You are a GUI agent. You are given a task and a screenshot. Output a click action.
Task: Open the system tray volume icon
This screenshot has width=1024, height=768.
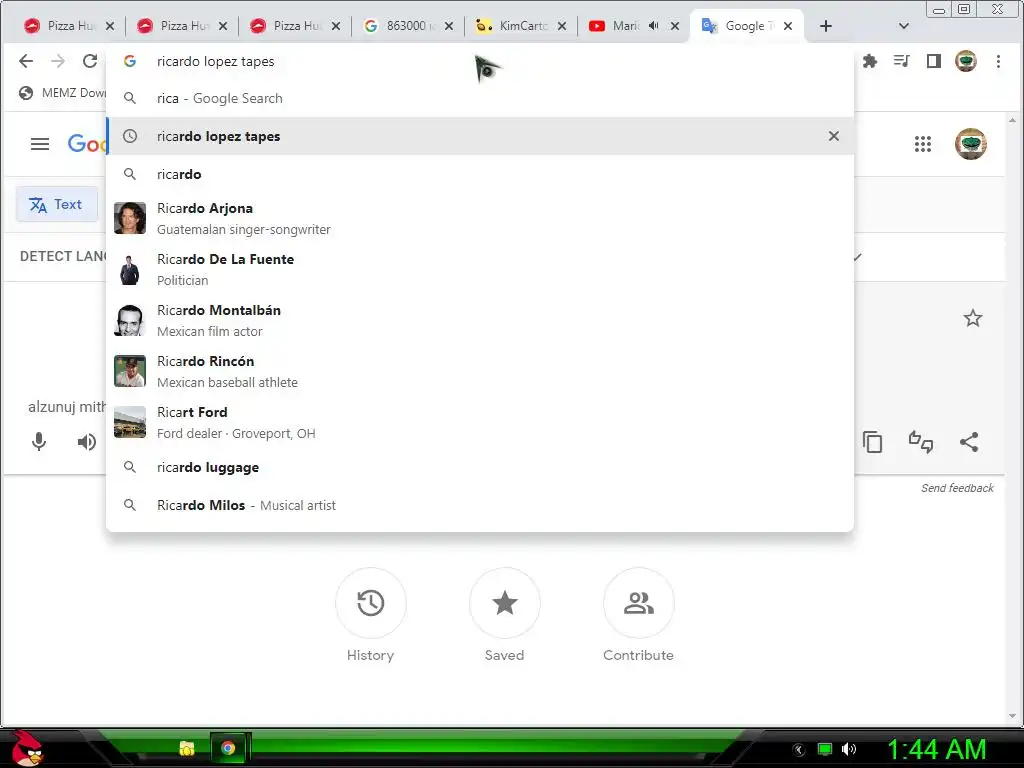click(849, 749)
